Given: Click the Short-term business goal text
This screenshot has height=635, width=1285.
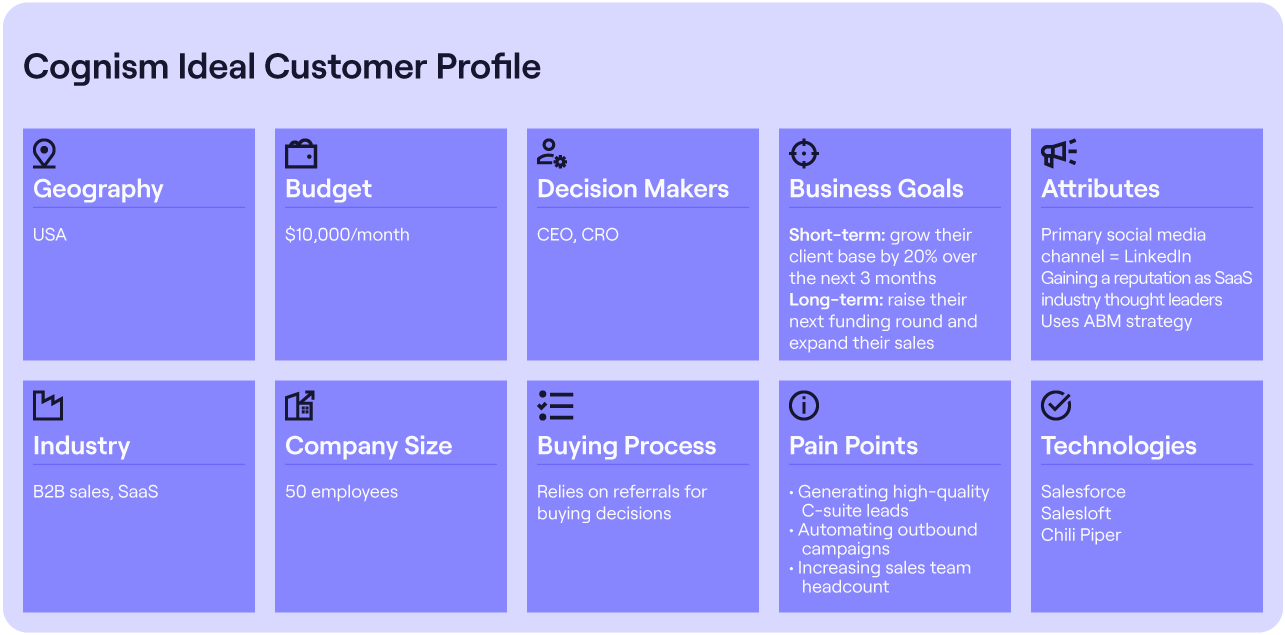Looking at the screenshot, I should [x=883, y=257].
